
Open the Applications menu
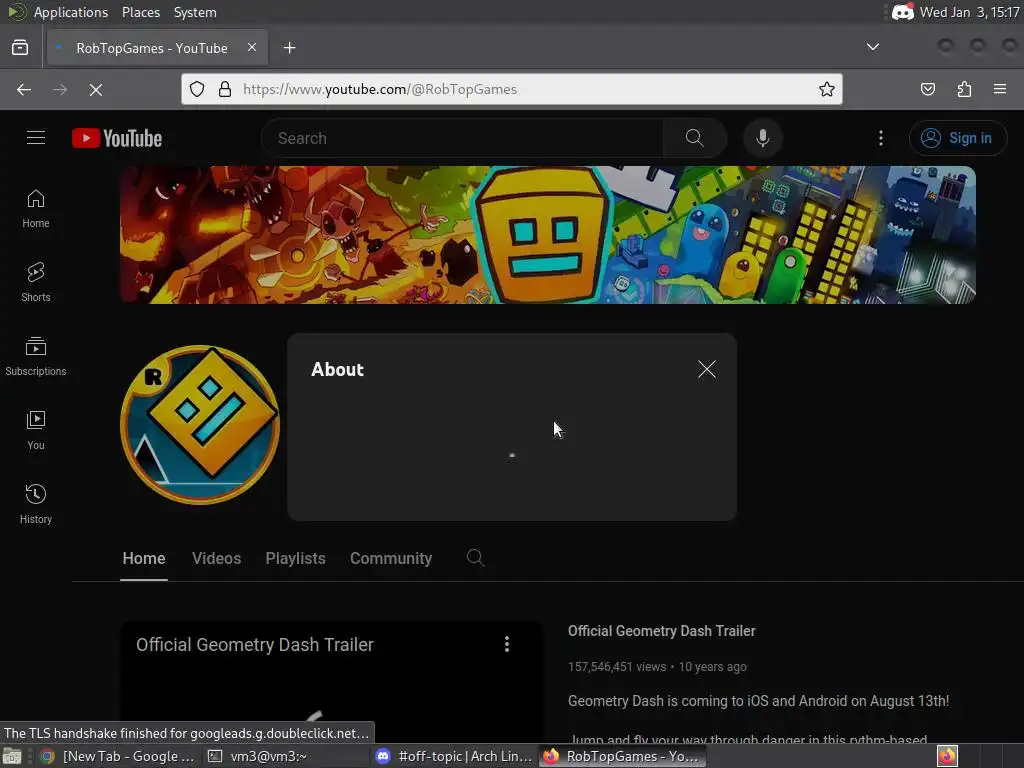(x=71, y=12)
